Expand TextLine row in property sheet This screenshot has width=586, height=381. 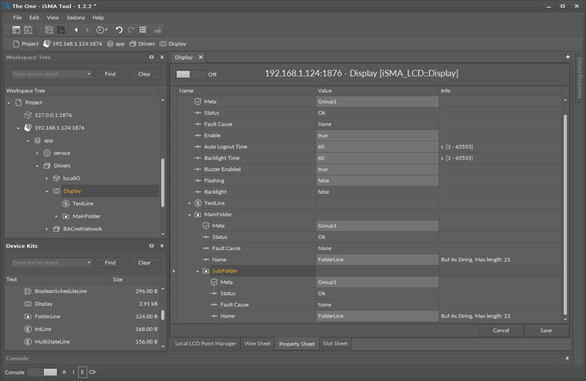click(189, 203)
